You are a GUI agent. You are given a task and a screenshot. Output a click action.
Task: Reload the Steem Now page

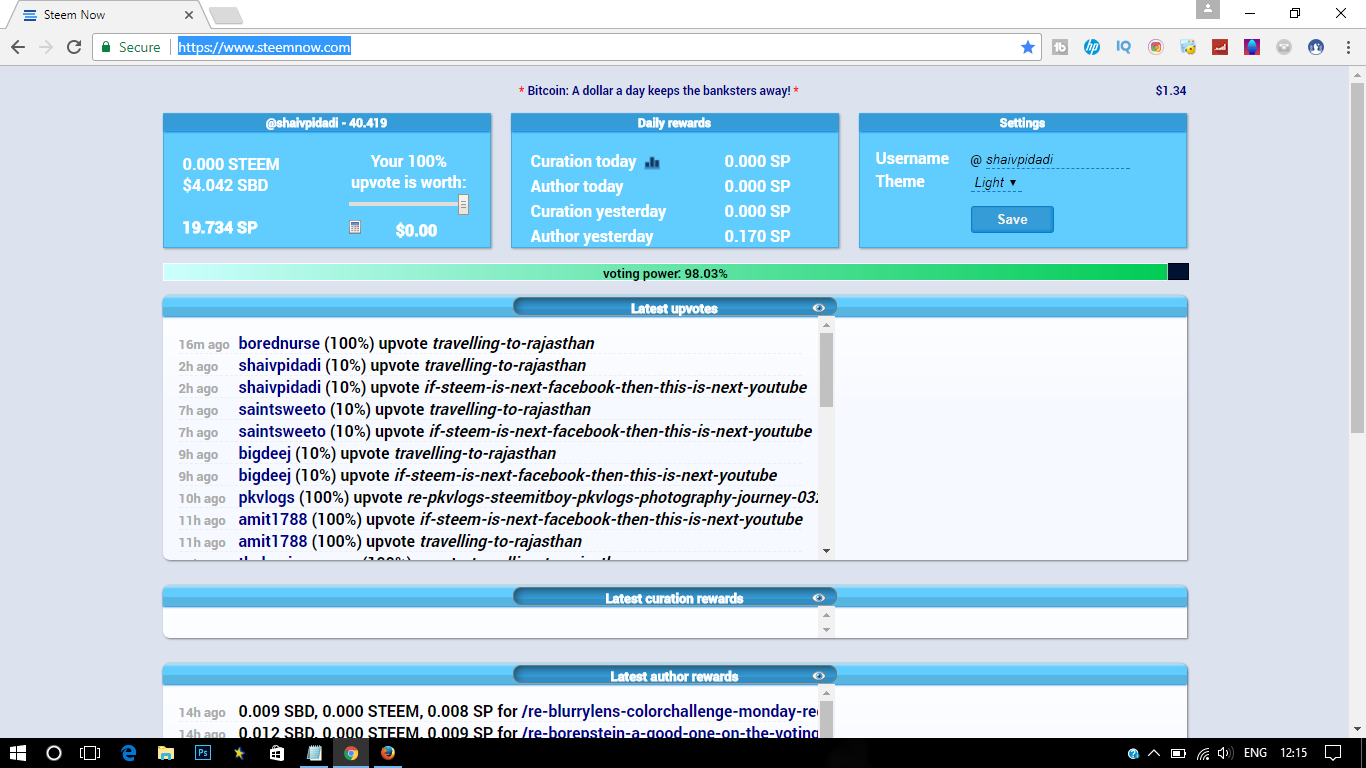point(74,47)
